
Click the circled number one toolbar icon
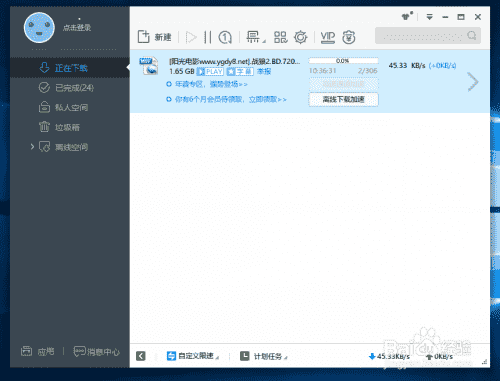[225, 37]
